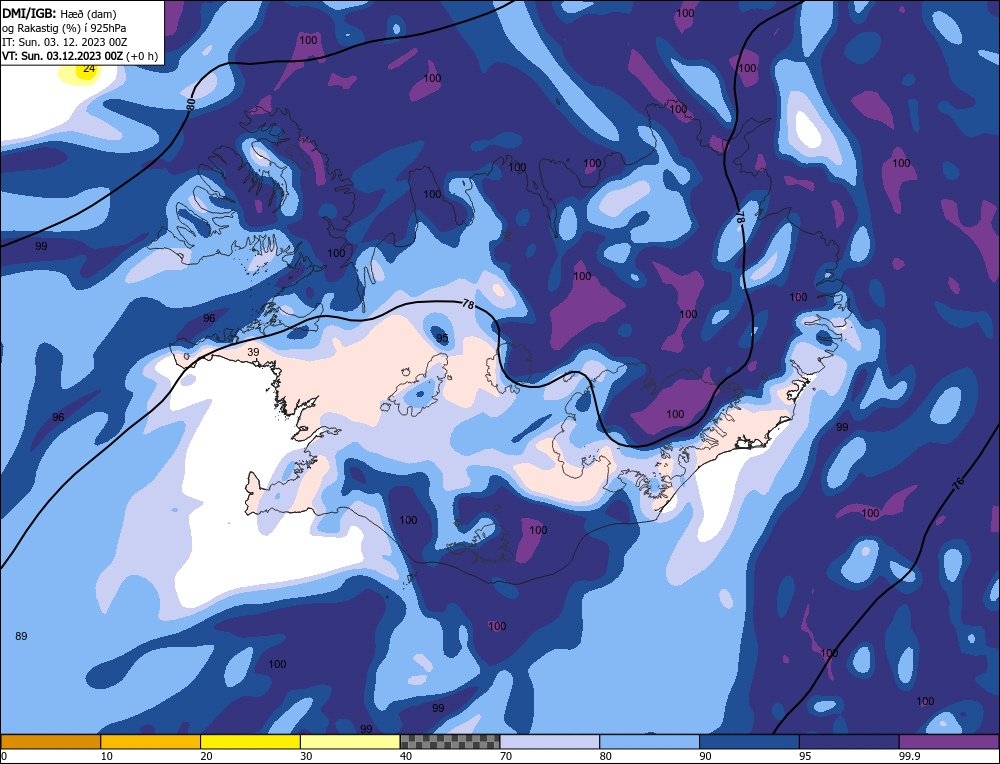Click the '10' tick label under the legend

(x=107, y=756)
